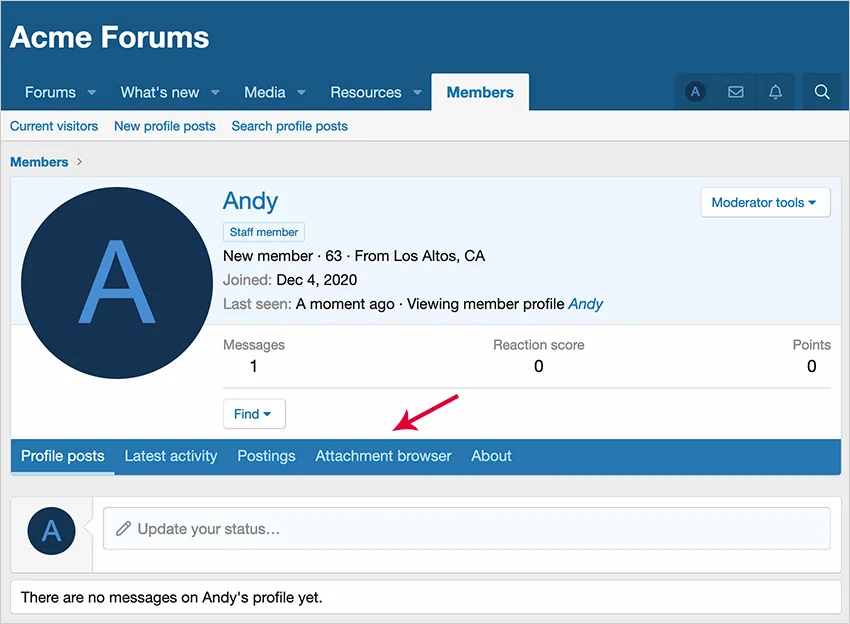Screen dimensions: 850x624
Task: Click the Current visitors link
Action: click(54, 126)
